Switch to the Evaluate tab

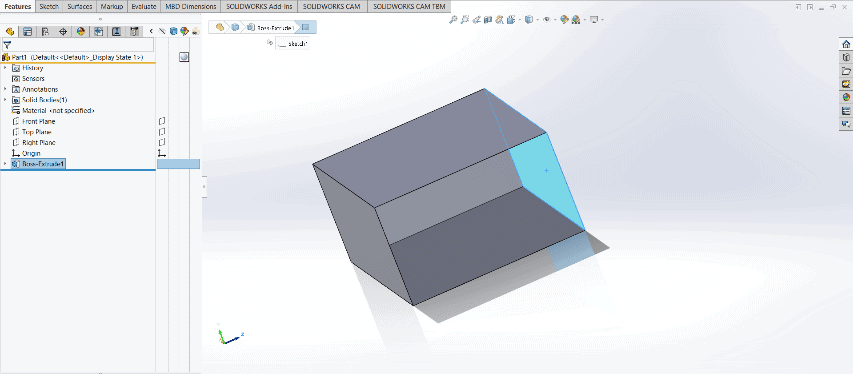pyautogui.click(x=144, y=7)
